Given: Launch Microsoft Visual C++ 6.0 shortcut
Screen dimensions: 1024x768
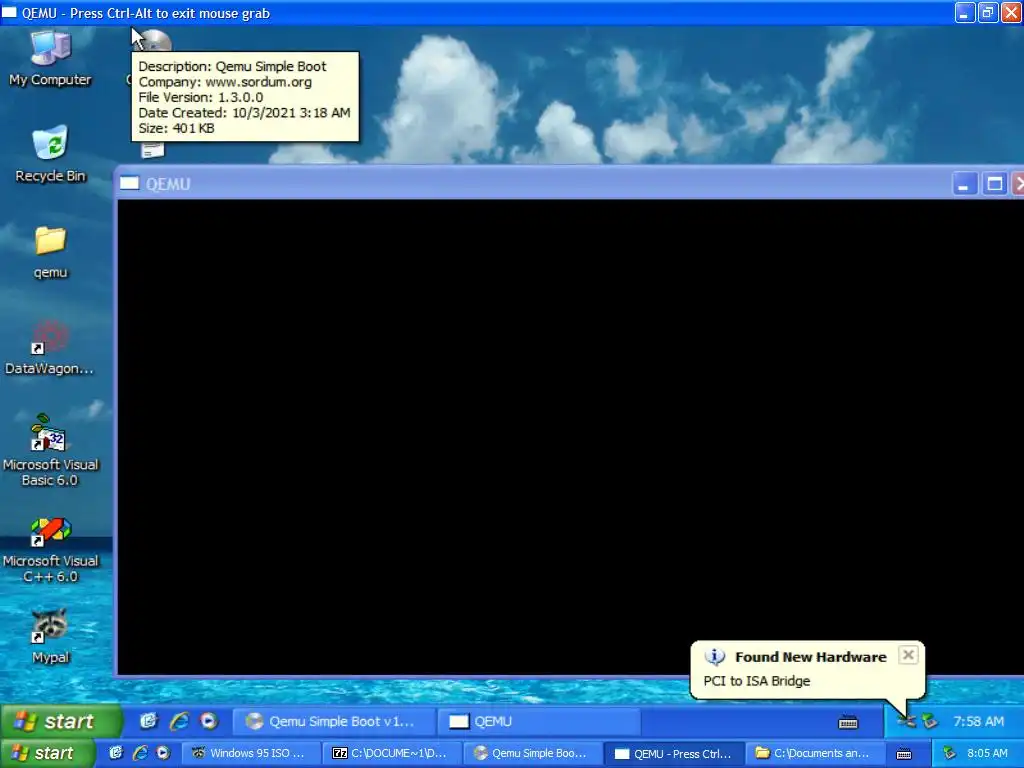Looking at the screenshot, I should 50,550.
